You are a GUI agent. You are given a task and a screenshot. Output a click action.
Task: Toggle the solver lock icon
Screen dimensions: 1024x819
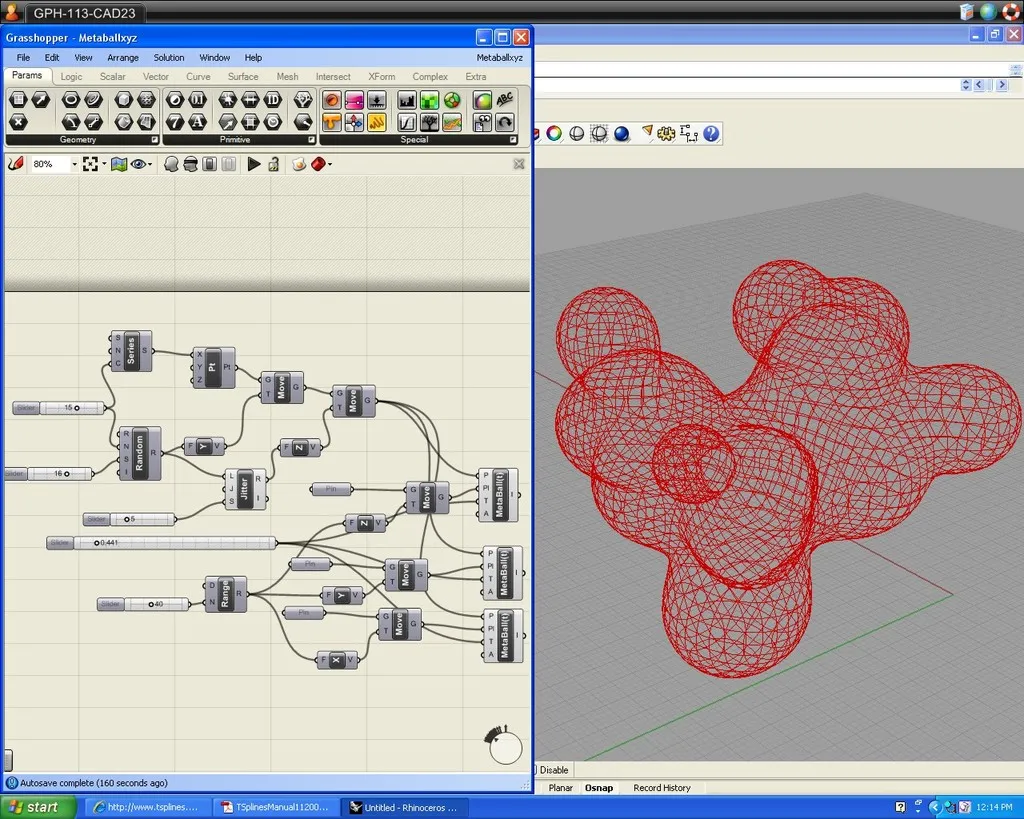[274, 164]
